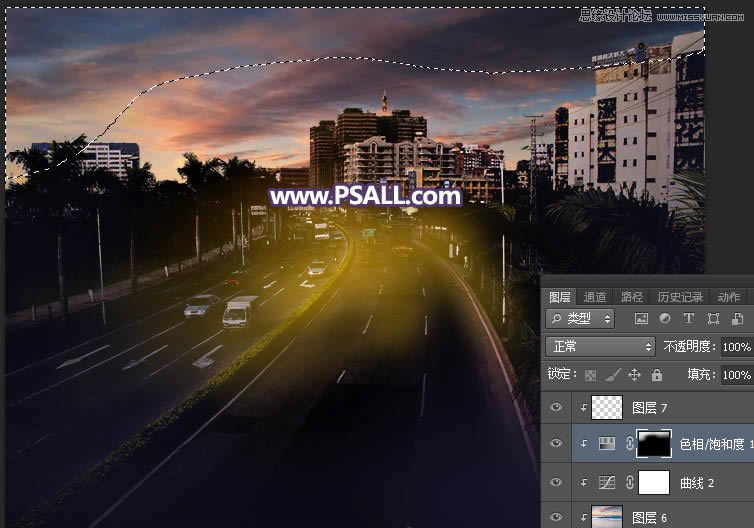Open the 历史记录 tab
Viewport: 754px width, 528px height.
(679, 297)
